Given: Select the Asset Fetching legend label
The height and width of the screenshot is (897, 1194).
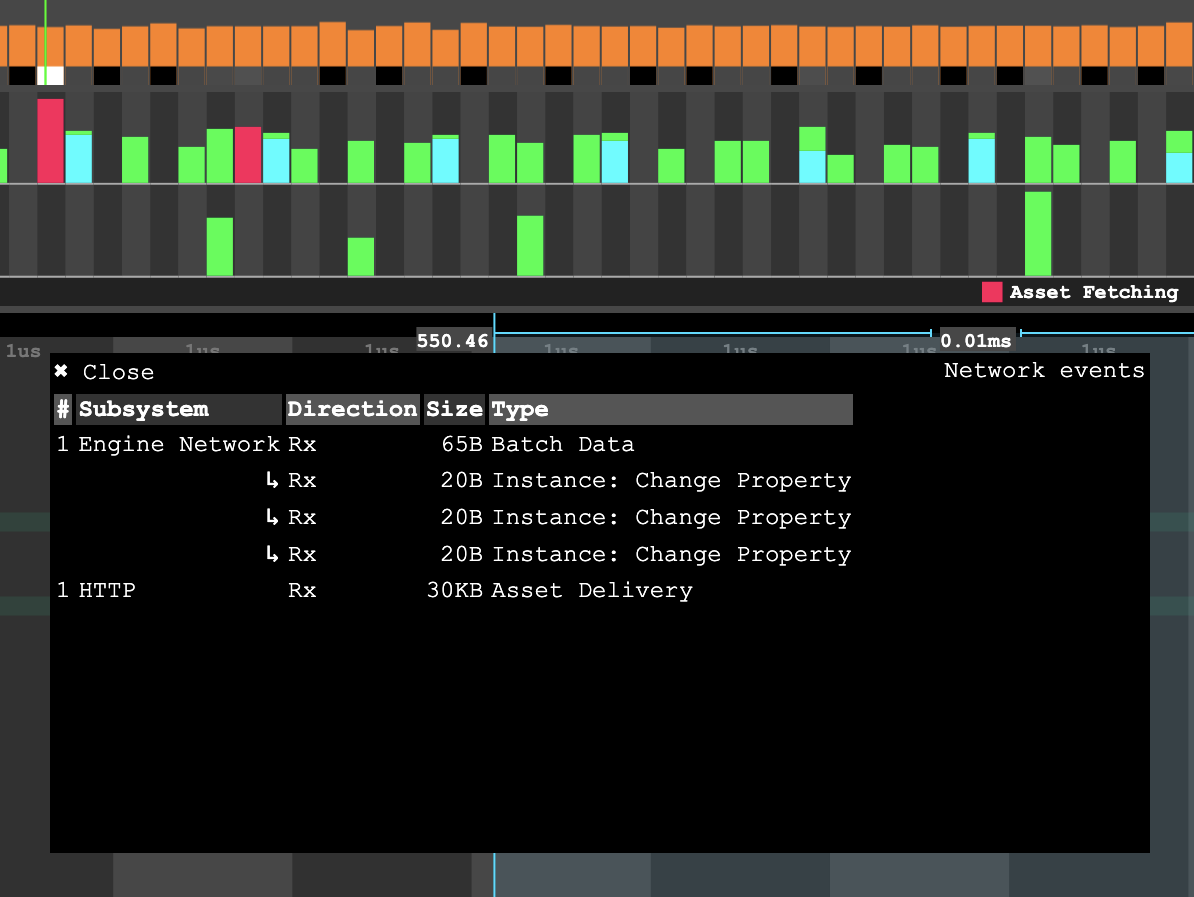Looking at the screenshot, I should (x=1093, y=292).
